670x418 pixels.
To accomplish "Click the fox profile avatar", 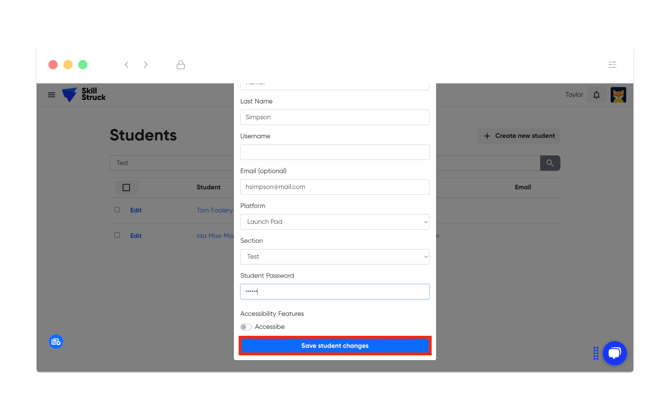I will (618, 95).
